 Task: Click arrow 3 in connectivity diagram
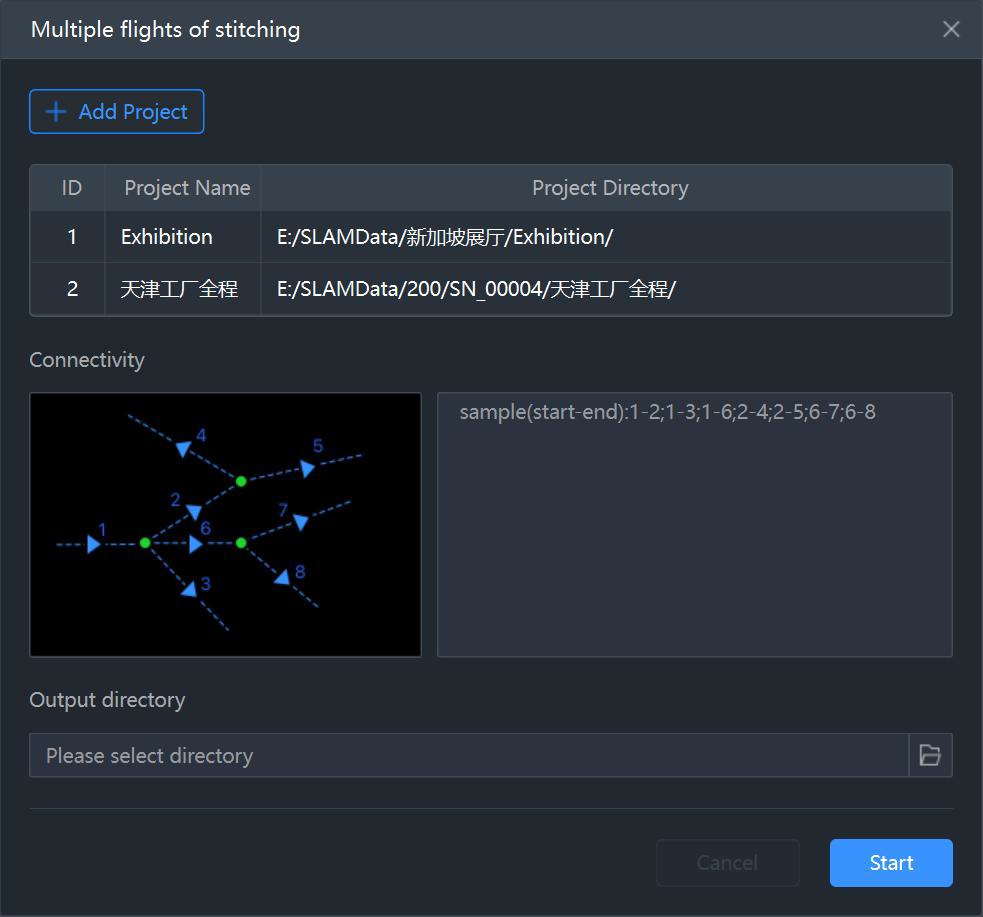(189, 589)
